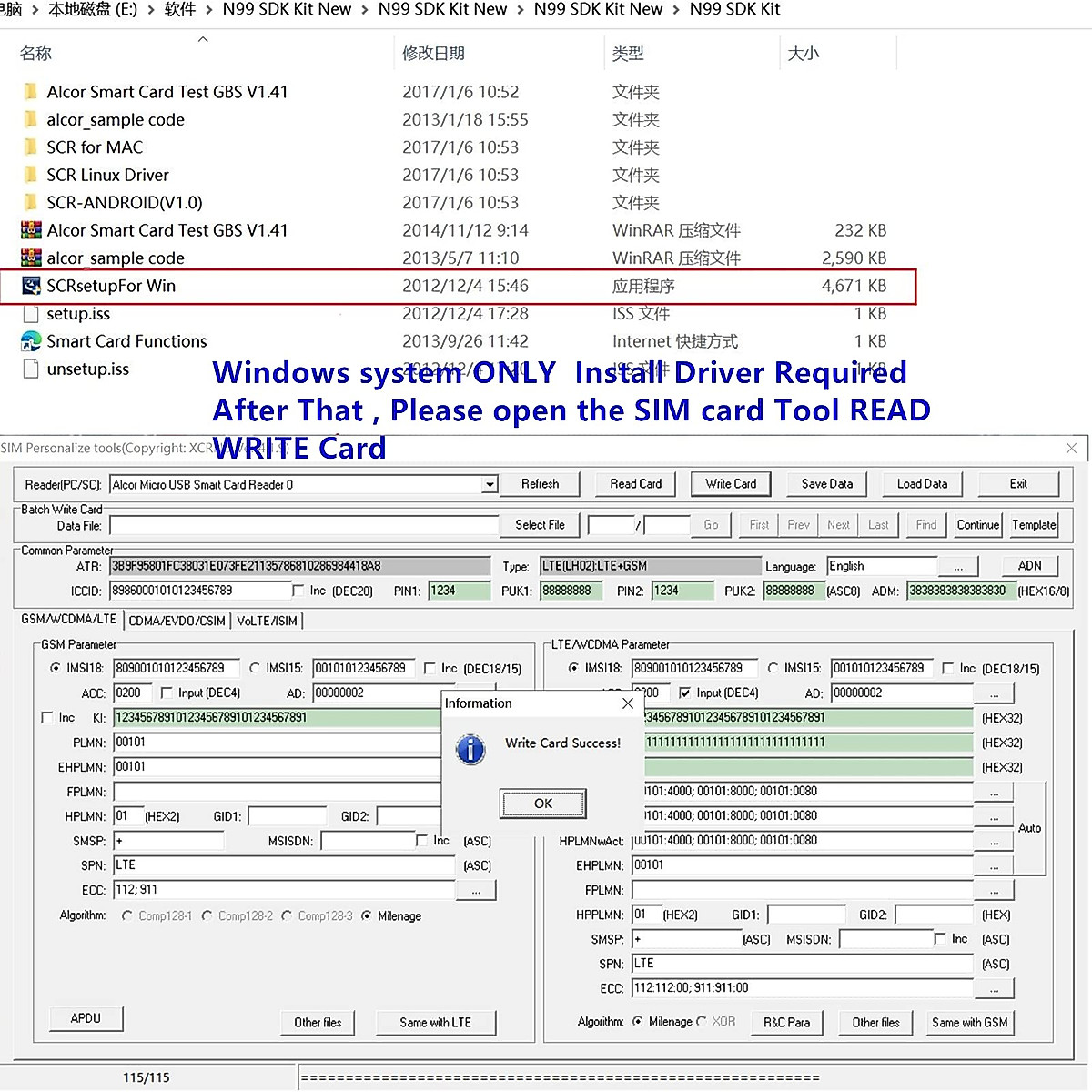Select the Comp128-1 algorithm radio button

coord(127,916)
